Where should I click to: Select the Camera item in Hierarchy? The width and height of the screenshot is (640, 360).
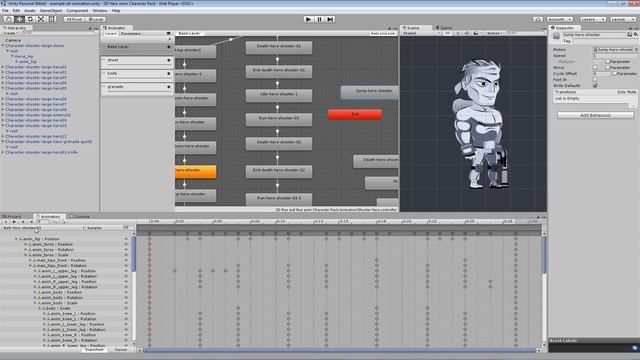(x=13, y=40)
